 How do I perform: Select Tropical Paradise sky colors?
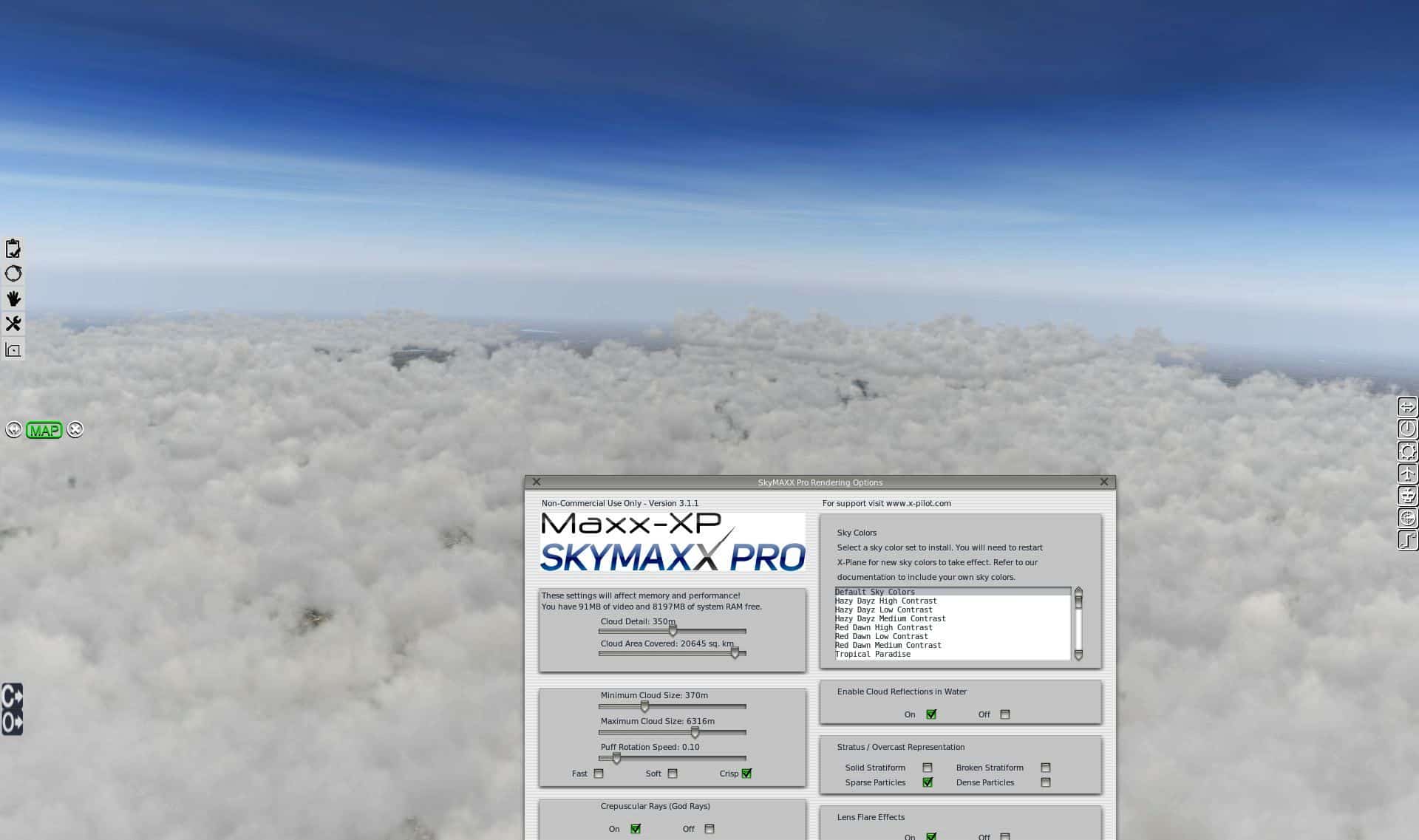[873, 654]
